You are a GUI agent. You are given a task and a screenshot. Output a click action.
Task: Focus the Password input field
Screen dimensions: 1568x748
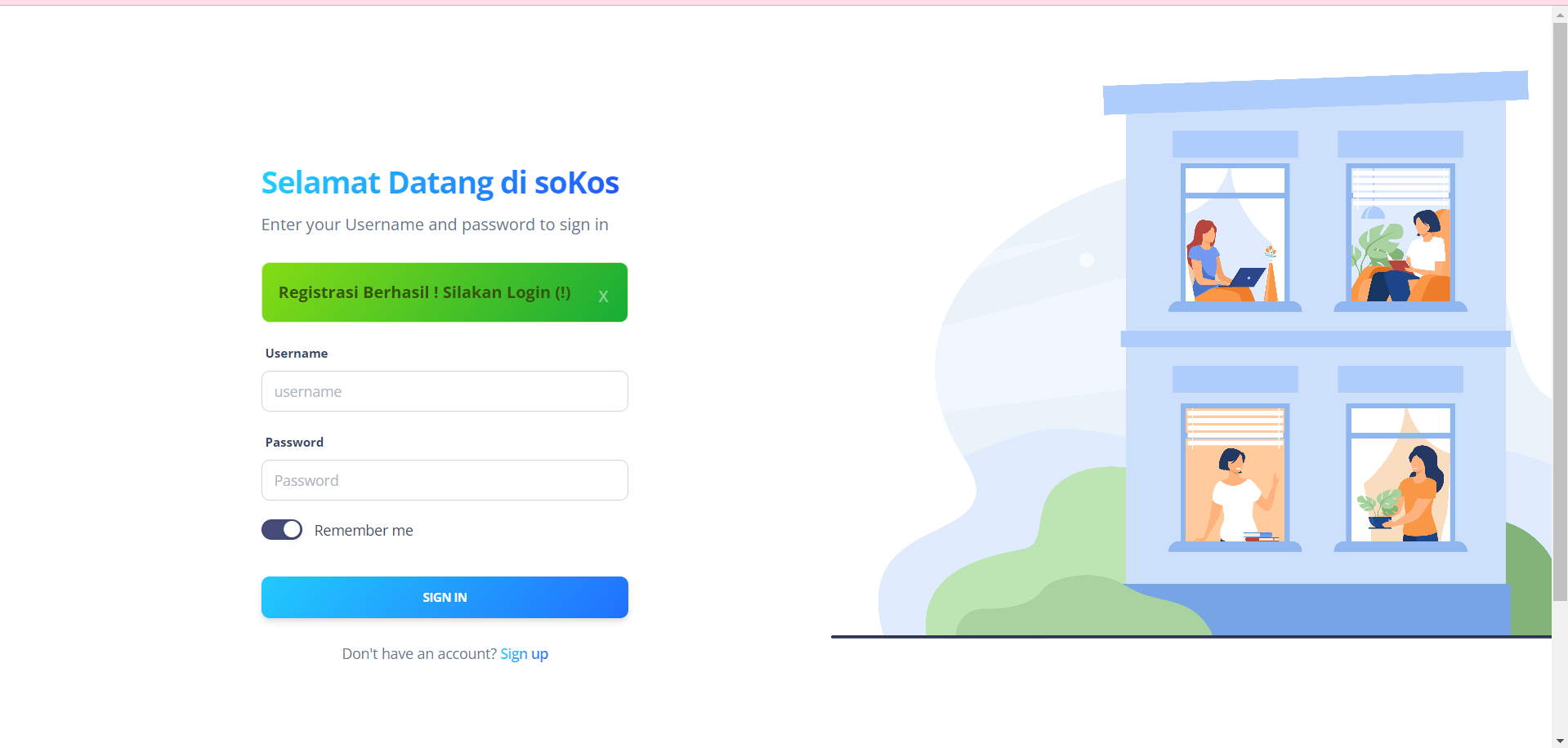pyautogui.click(x=444, y=480)
